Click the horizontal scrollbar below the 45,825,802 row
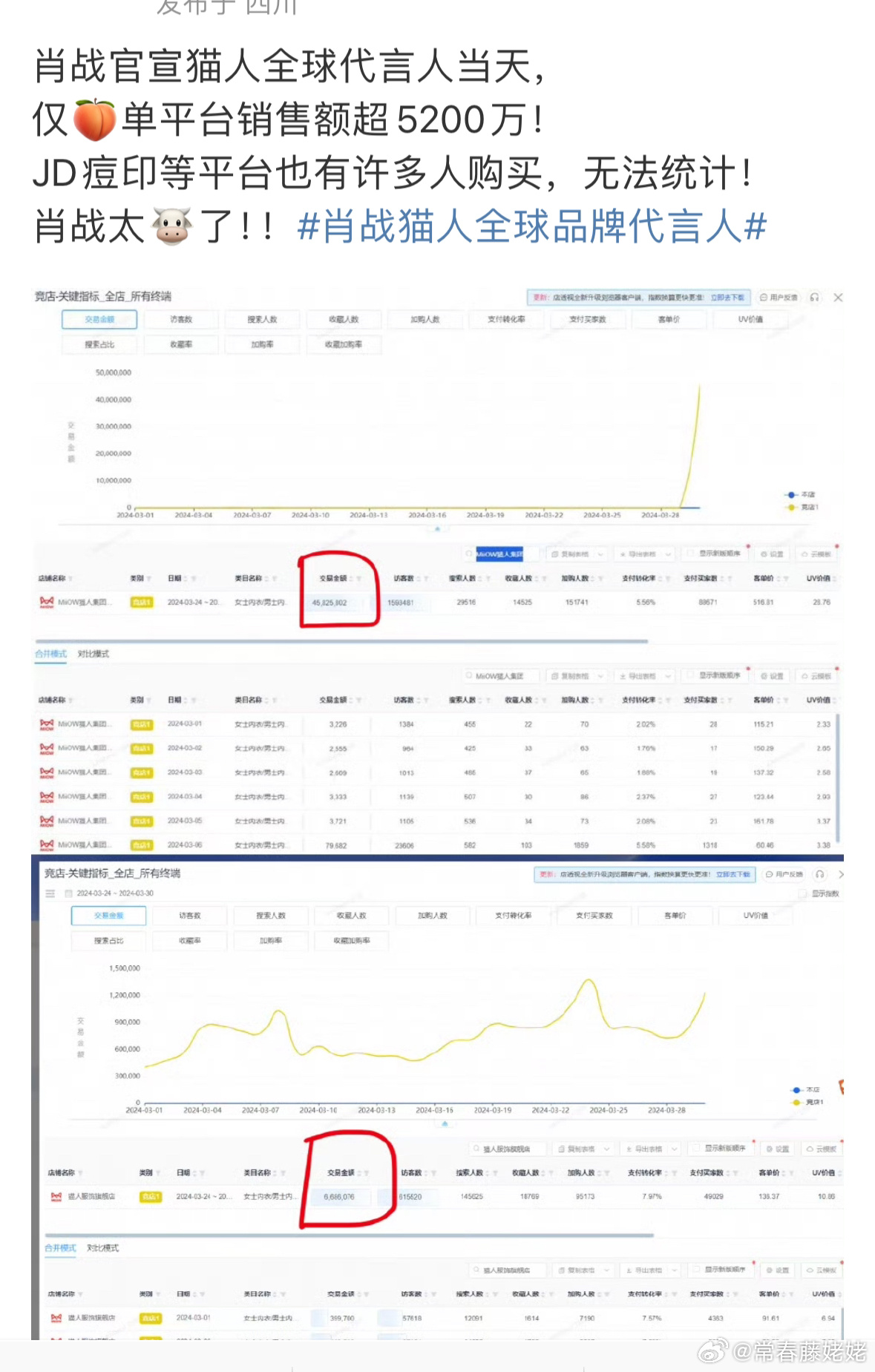The width and height of the screenshot is (875, 1372). pos(341,641)
